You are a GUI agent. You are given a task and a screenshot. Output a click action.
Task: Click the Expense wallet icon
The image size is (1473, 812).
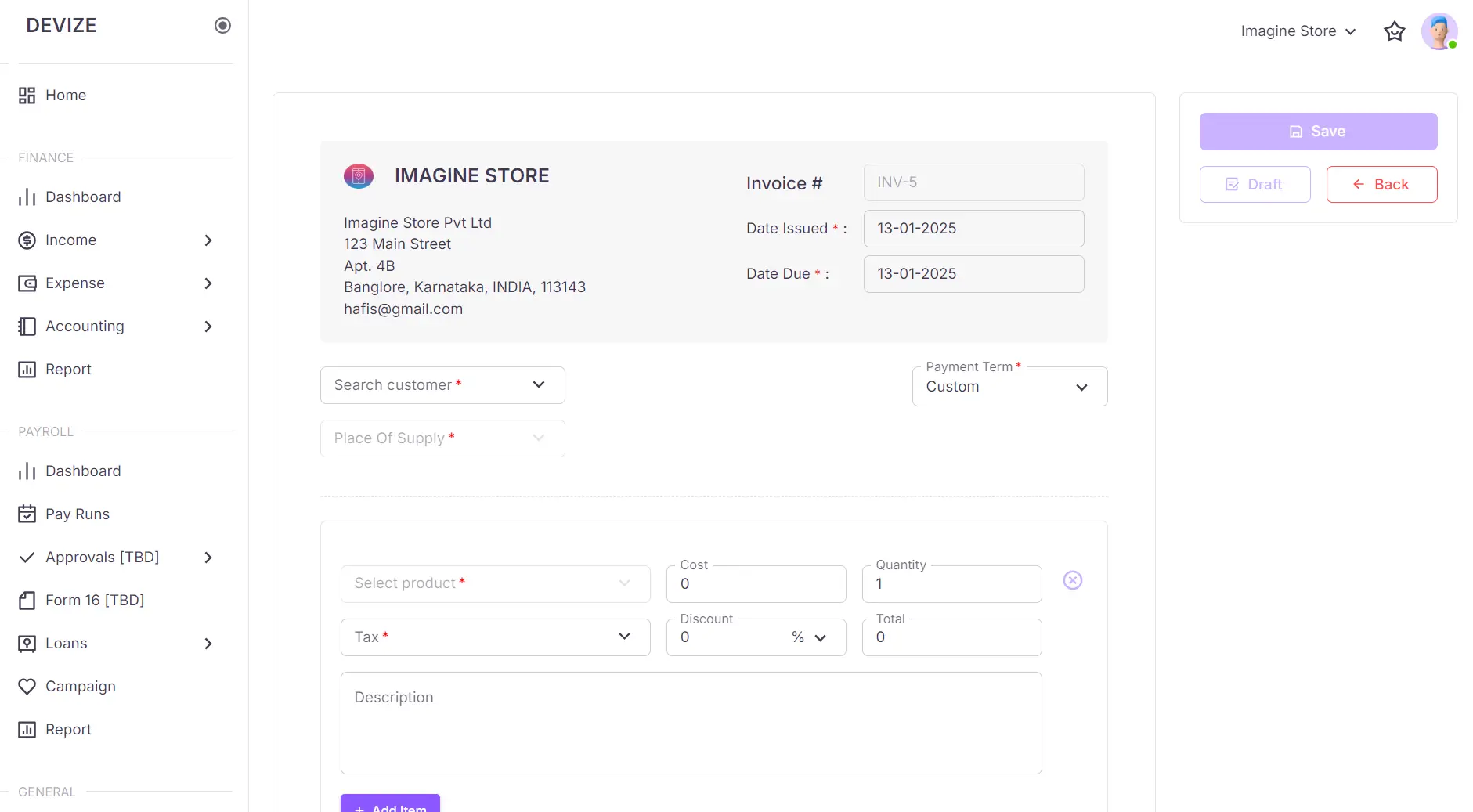(x=27, y=283)
